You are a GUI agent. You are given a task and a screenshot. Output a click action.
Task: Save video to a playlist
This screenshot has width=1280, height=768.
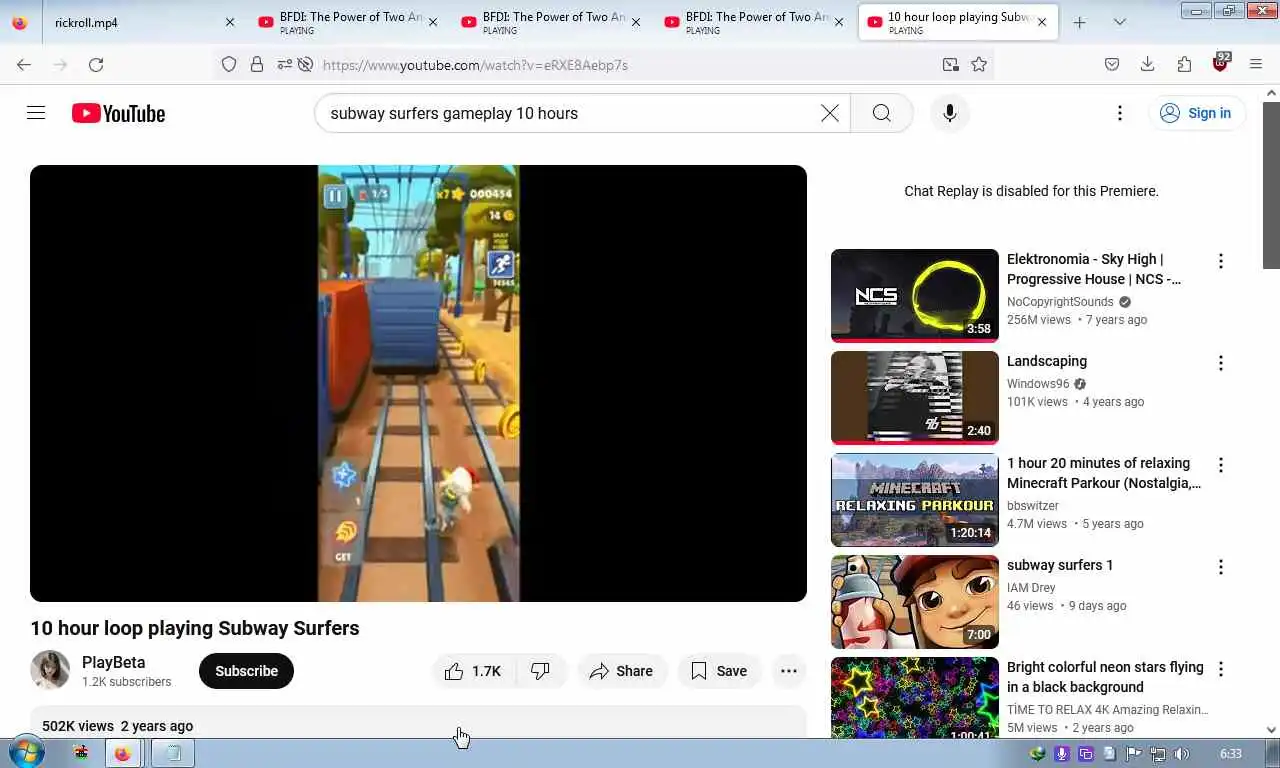tap(719, 671)
